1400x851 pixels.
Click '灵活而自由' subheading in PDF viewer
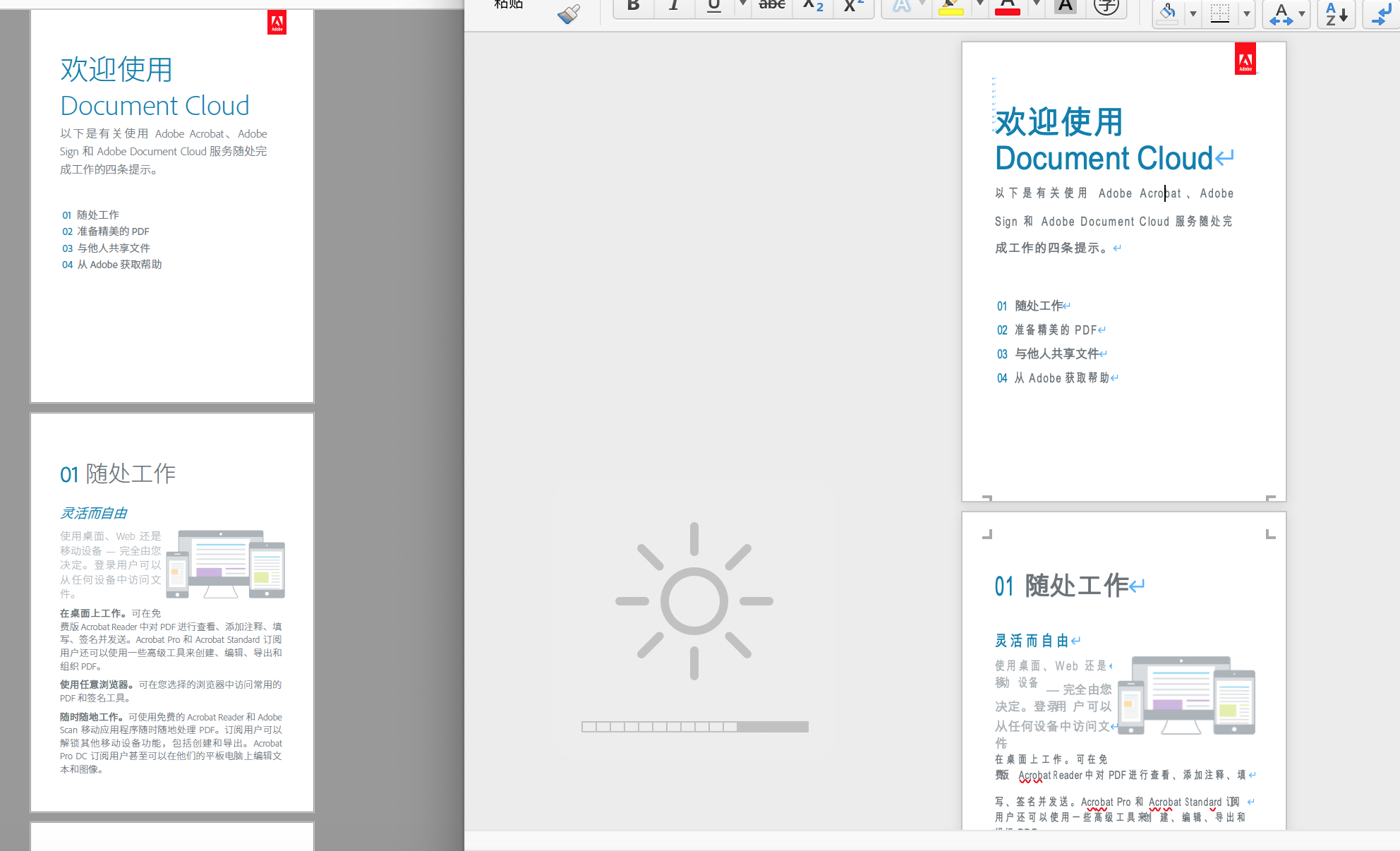coord(94,513)
